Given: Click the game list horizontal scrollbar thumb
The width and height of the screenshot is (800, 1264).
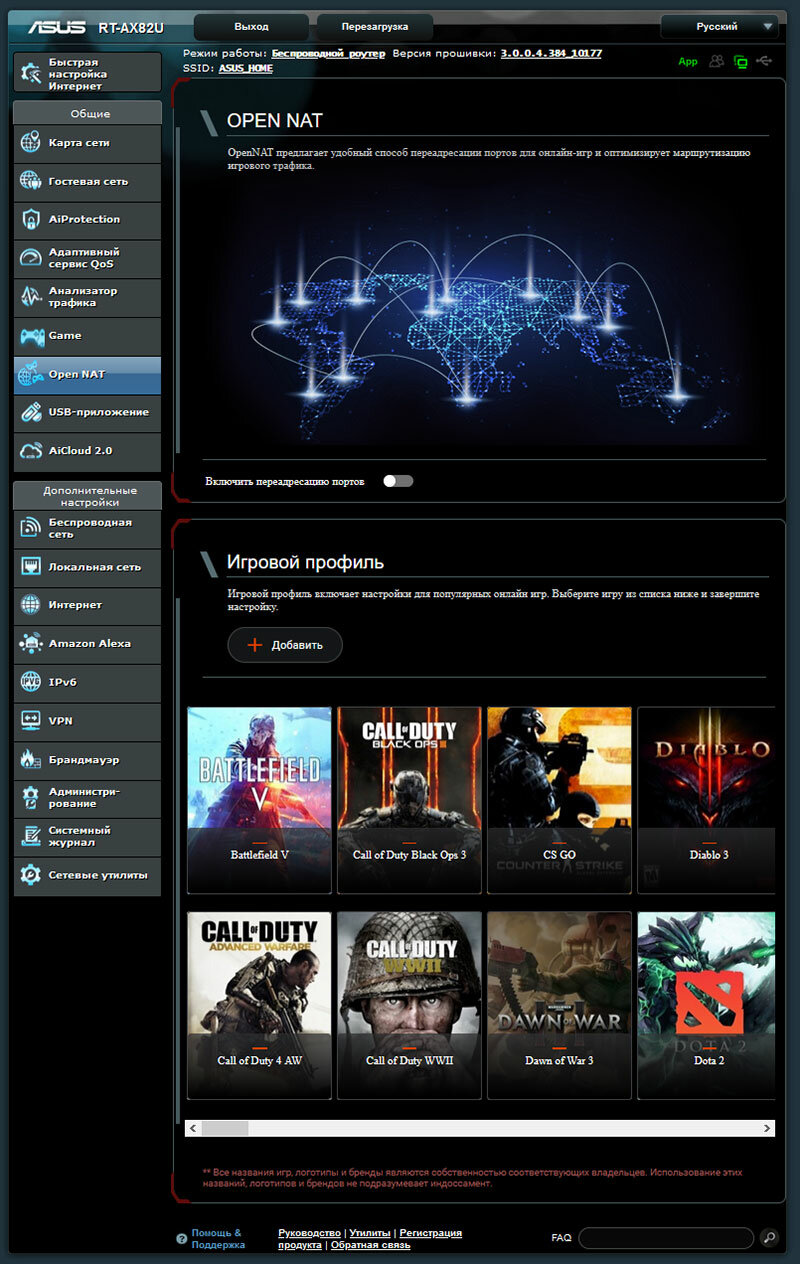Looking at the screenshot, I should pos(225,1128).
